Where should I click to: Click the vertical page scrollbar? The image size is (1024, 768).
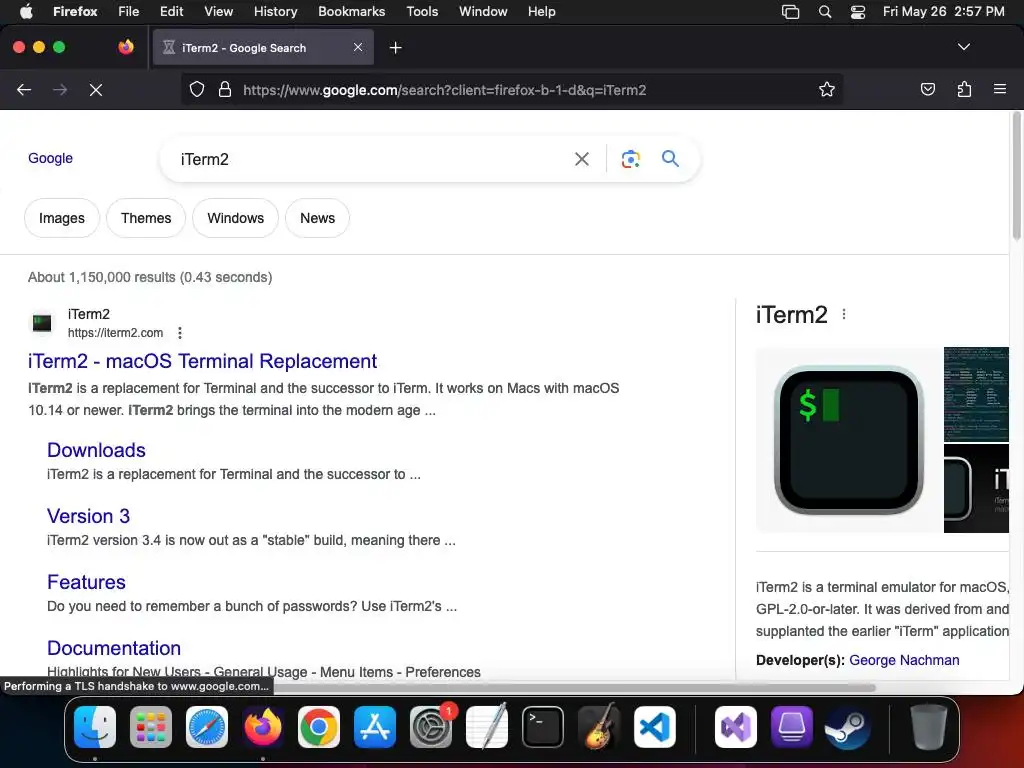pyautogui.click(x=1016, y=176)
